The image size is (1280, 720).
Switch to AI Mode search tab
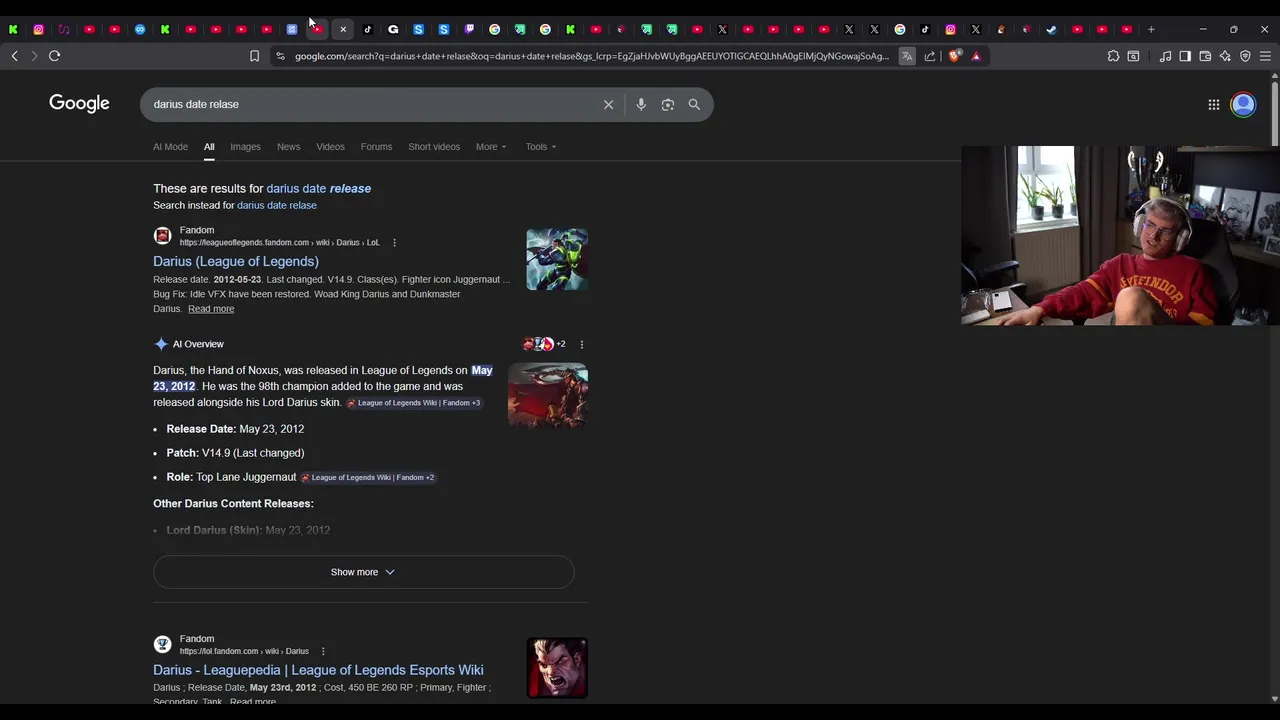pos(170,147)
